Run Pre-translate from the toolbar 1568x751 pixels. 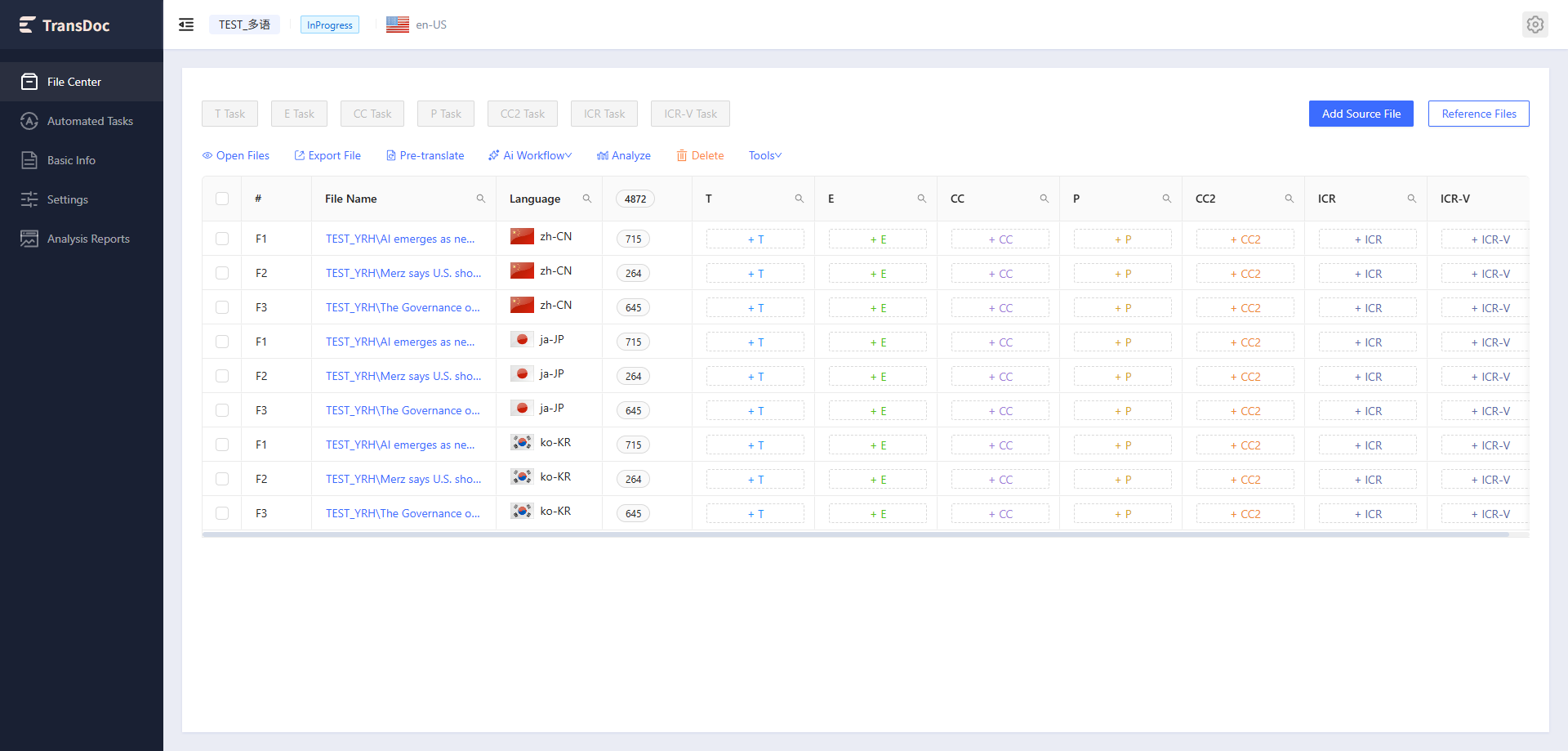click(x=425, y=155)
